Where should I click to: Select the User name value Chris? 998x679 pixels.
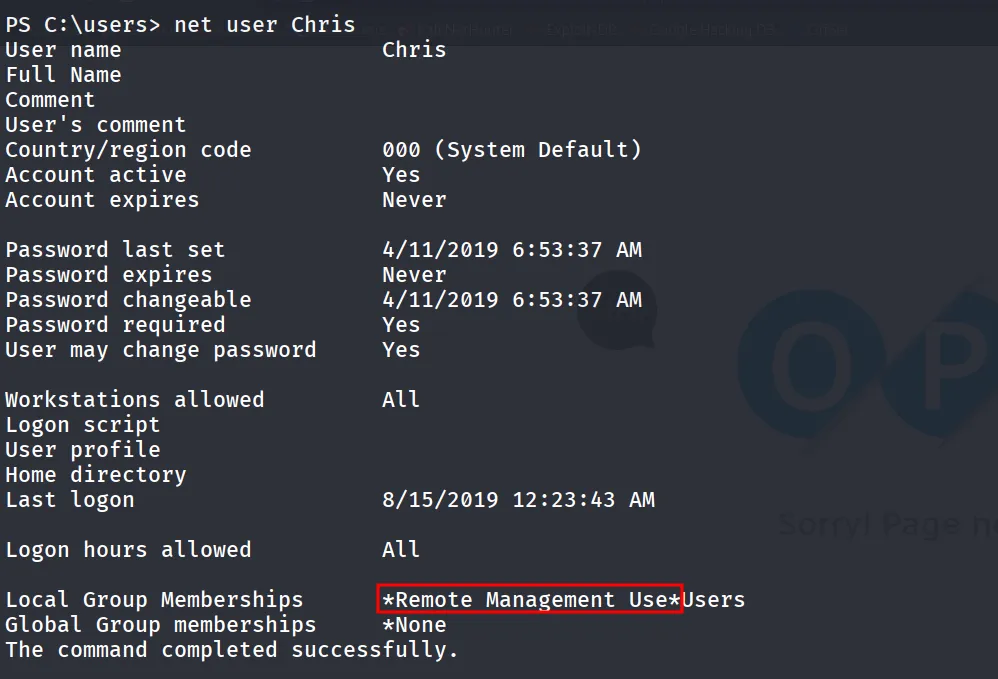pos(414,50)
